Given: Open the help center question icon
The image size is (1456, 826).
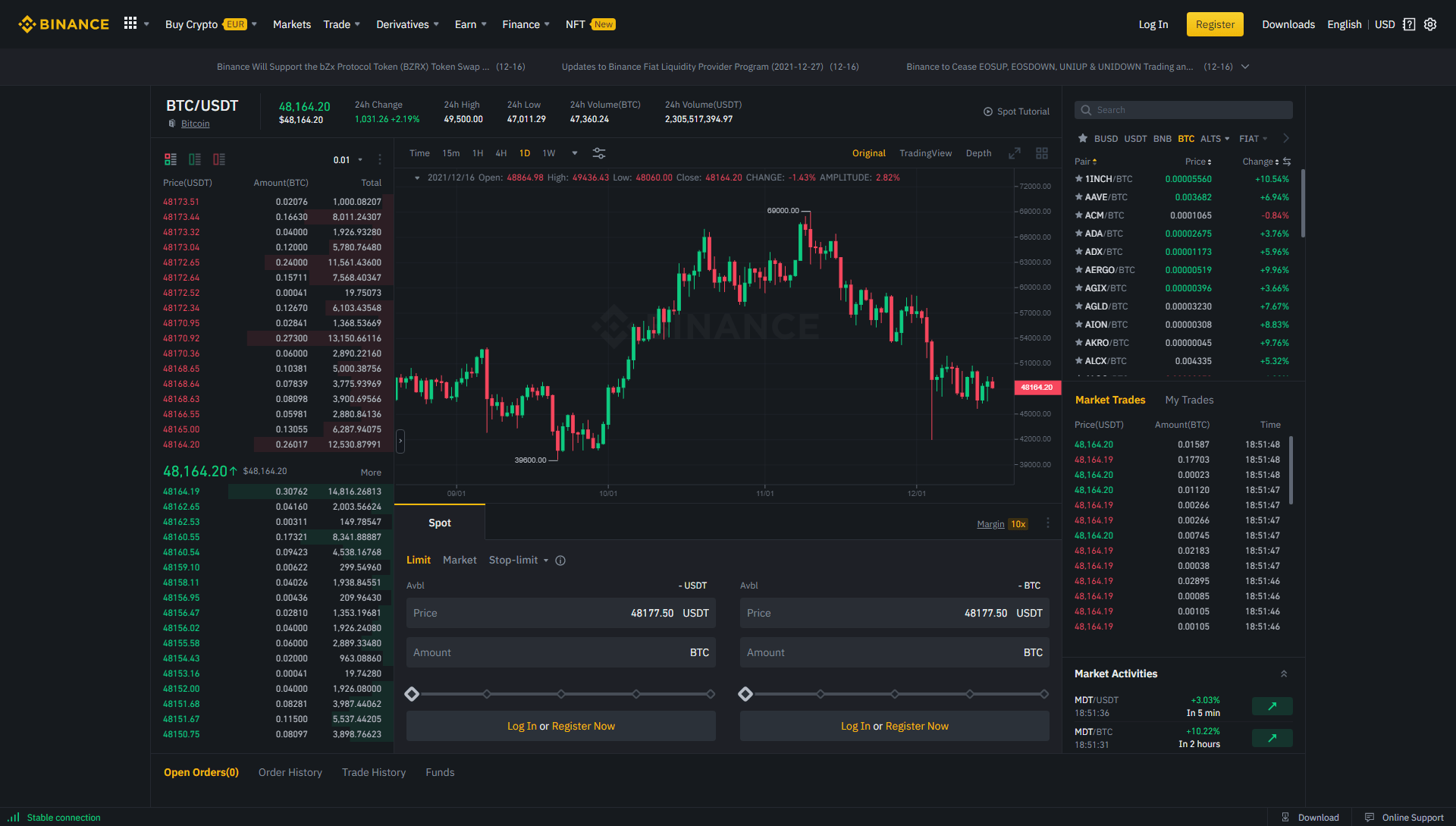Looking at the screenshot, I should 1409,24.
